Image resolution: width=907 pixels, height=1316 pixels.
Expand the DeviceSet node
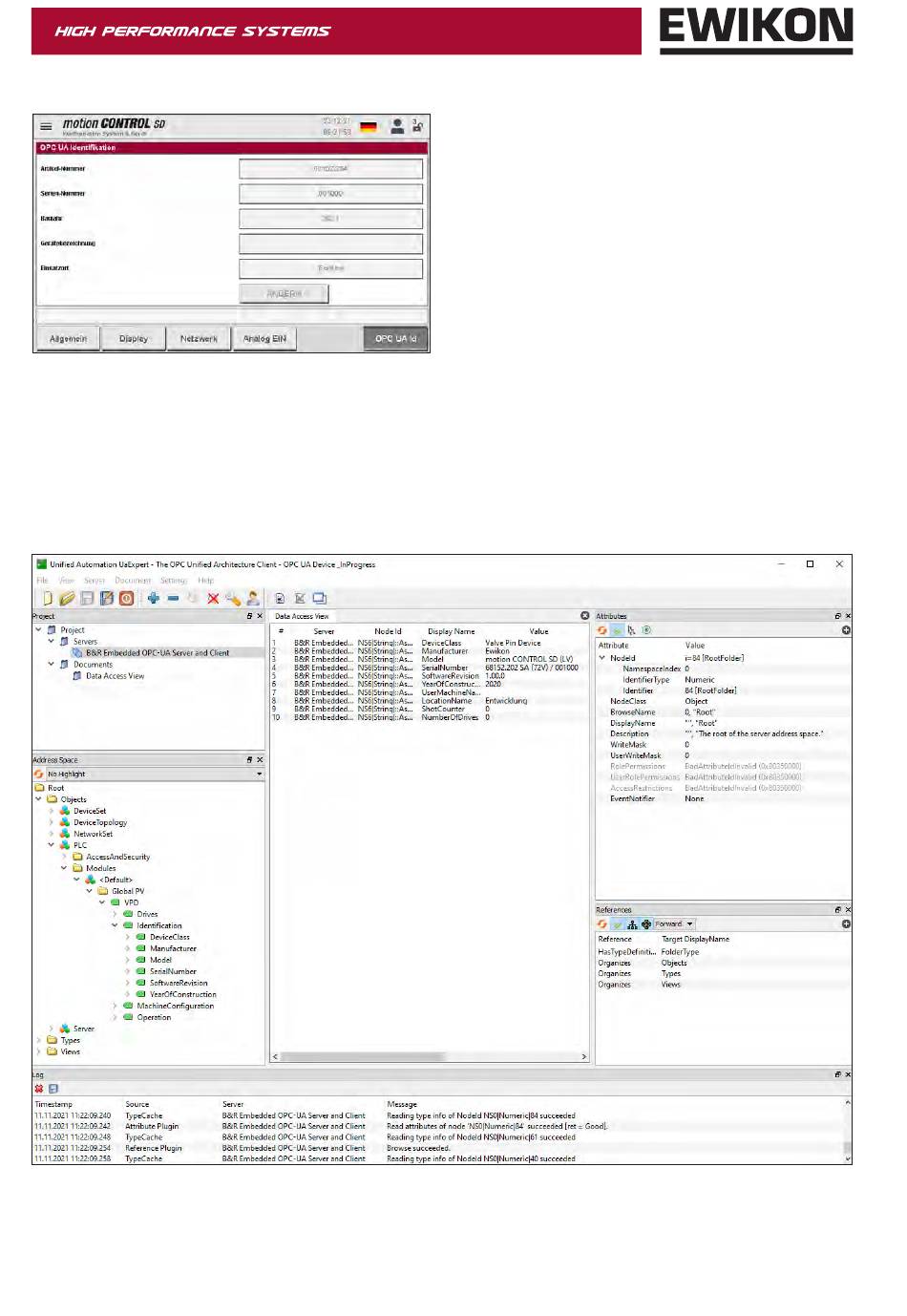[52, 811]
